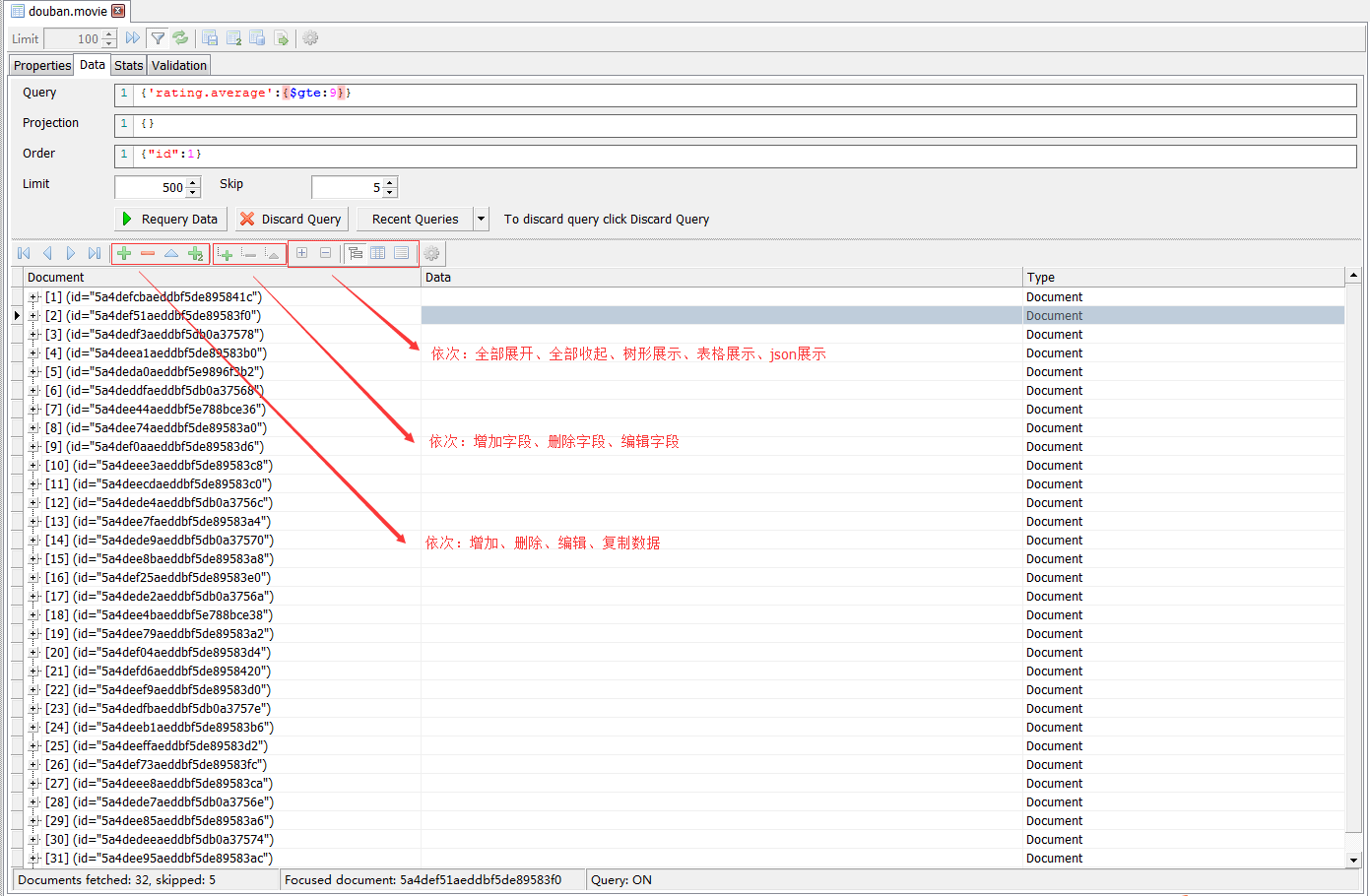Click the add field icon
The image size is (1370, 896).
(225, 253)
